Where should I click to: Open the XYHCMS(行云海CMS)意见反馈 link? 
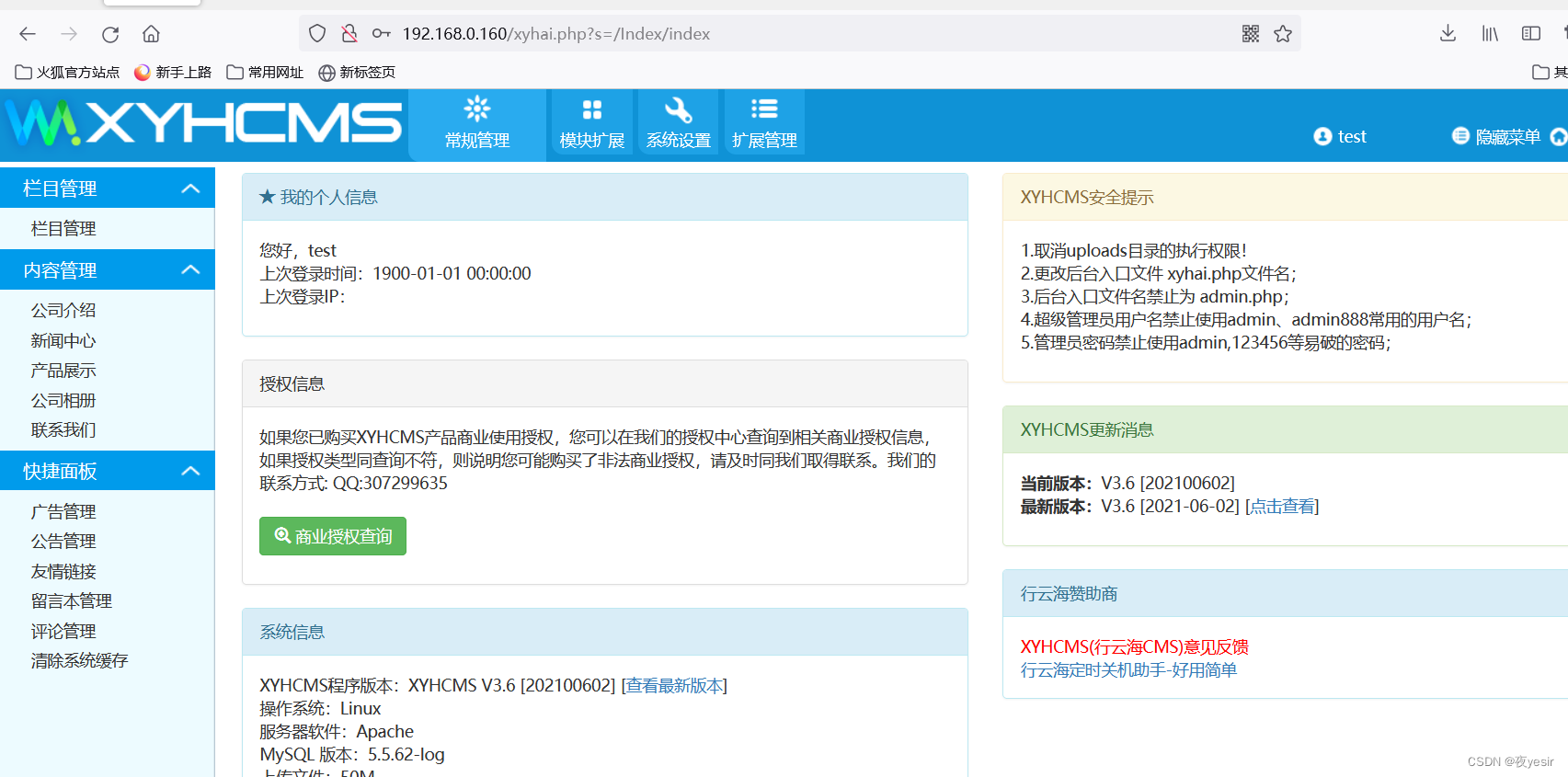coord(1135,647)
